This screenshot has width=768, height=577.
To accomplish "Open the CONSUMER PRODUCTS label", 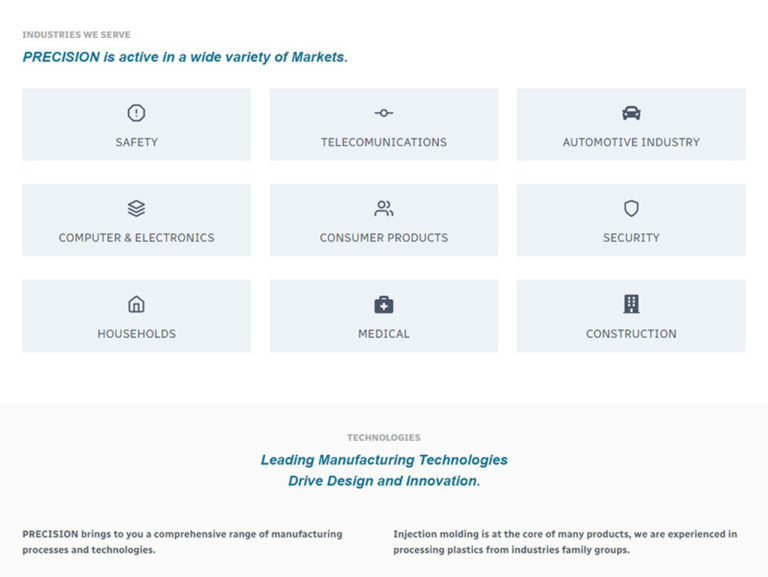I will (384, 238).
